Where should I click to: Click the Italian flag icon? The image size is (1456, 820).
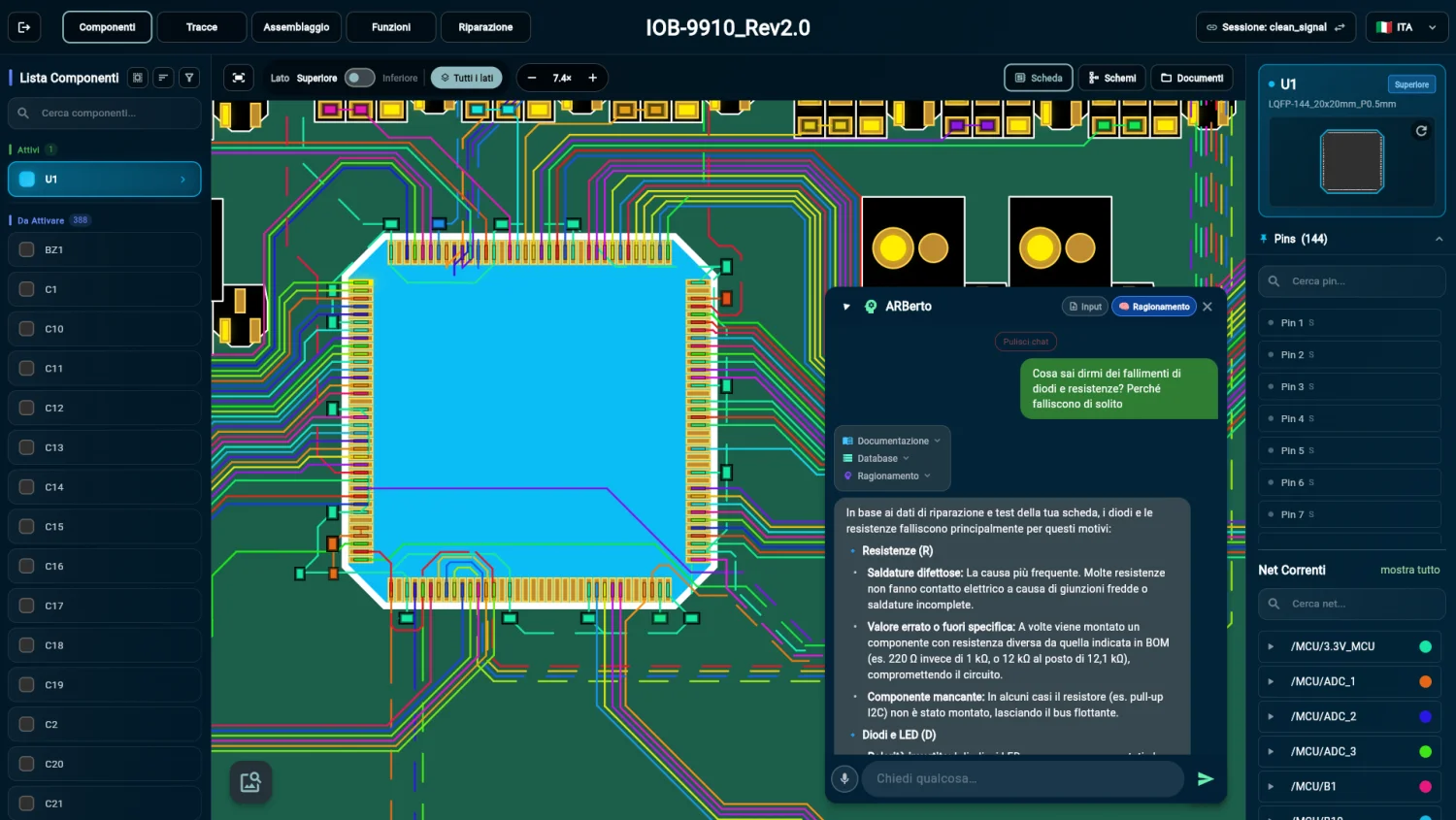click(x=1383, y=27)
